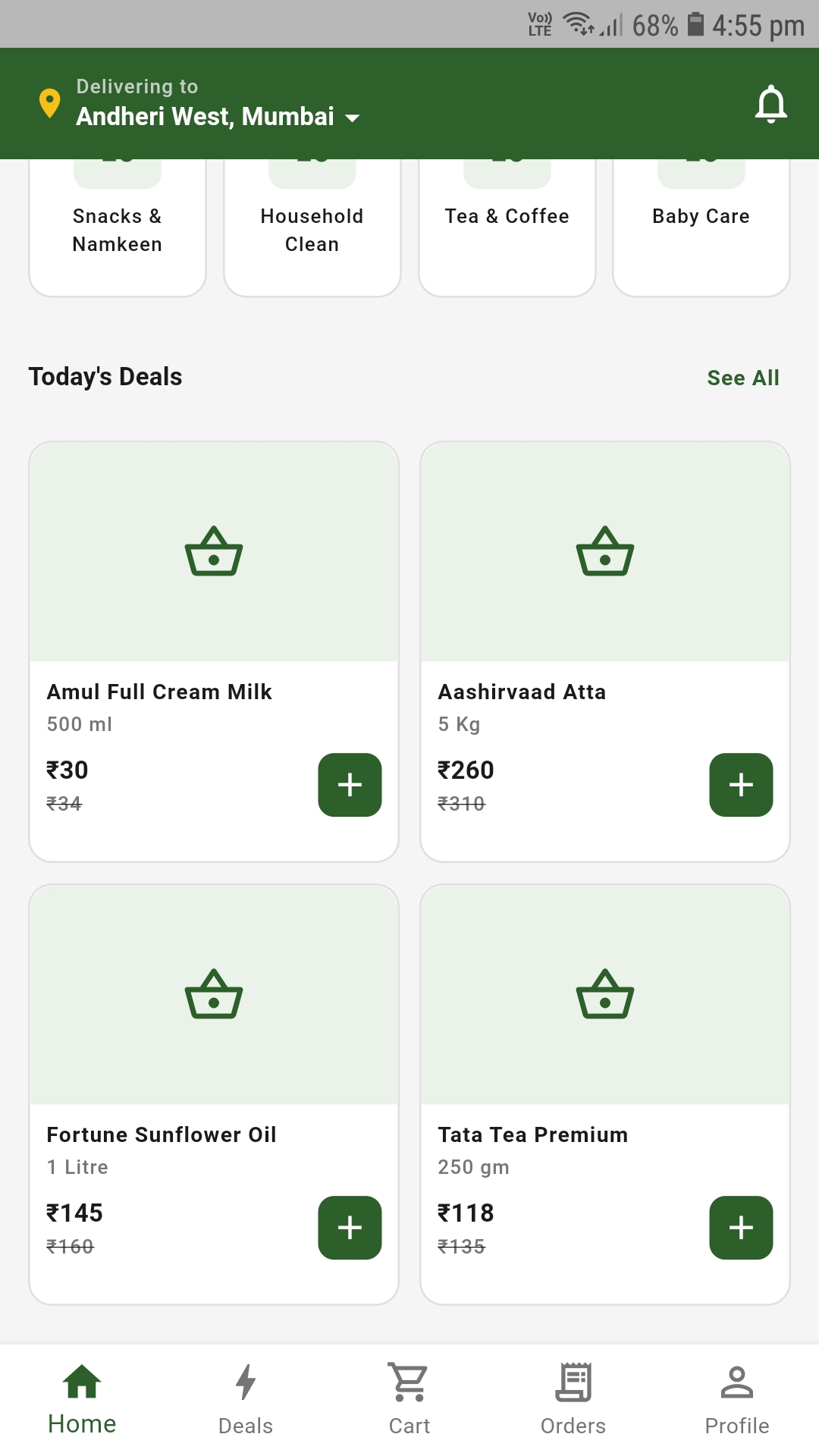This screenshot has width=819, height=1456.
Task: Open the Snacks & Namkeen category
Action: tap(118, 227)
